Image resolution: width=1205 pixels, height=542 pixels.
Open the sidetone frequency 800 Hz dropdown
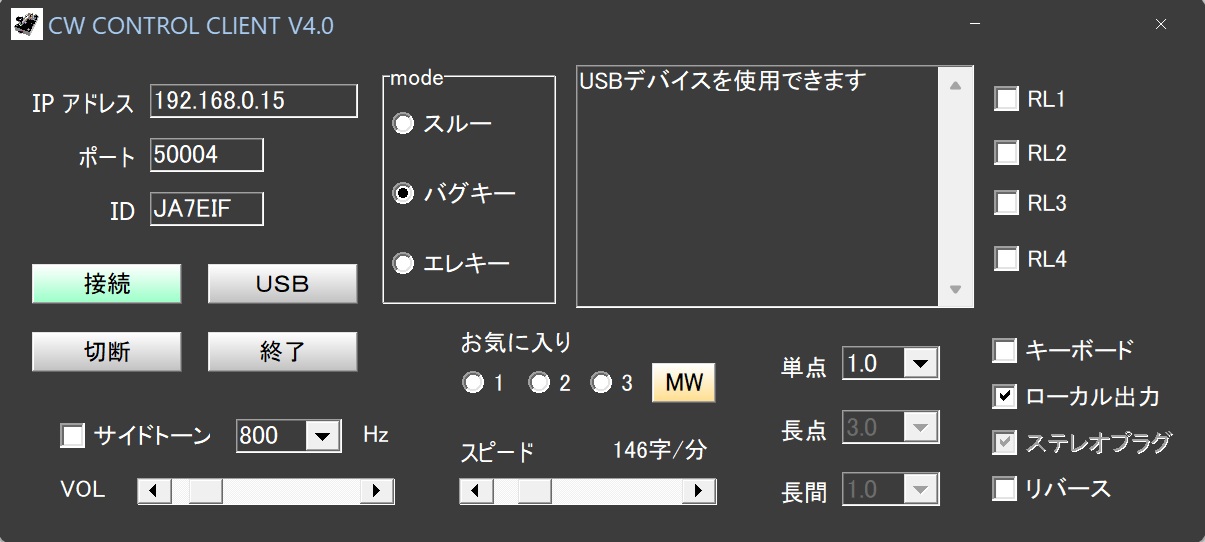(322, 436)
